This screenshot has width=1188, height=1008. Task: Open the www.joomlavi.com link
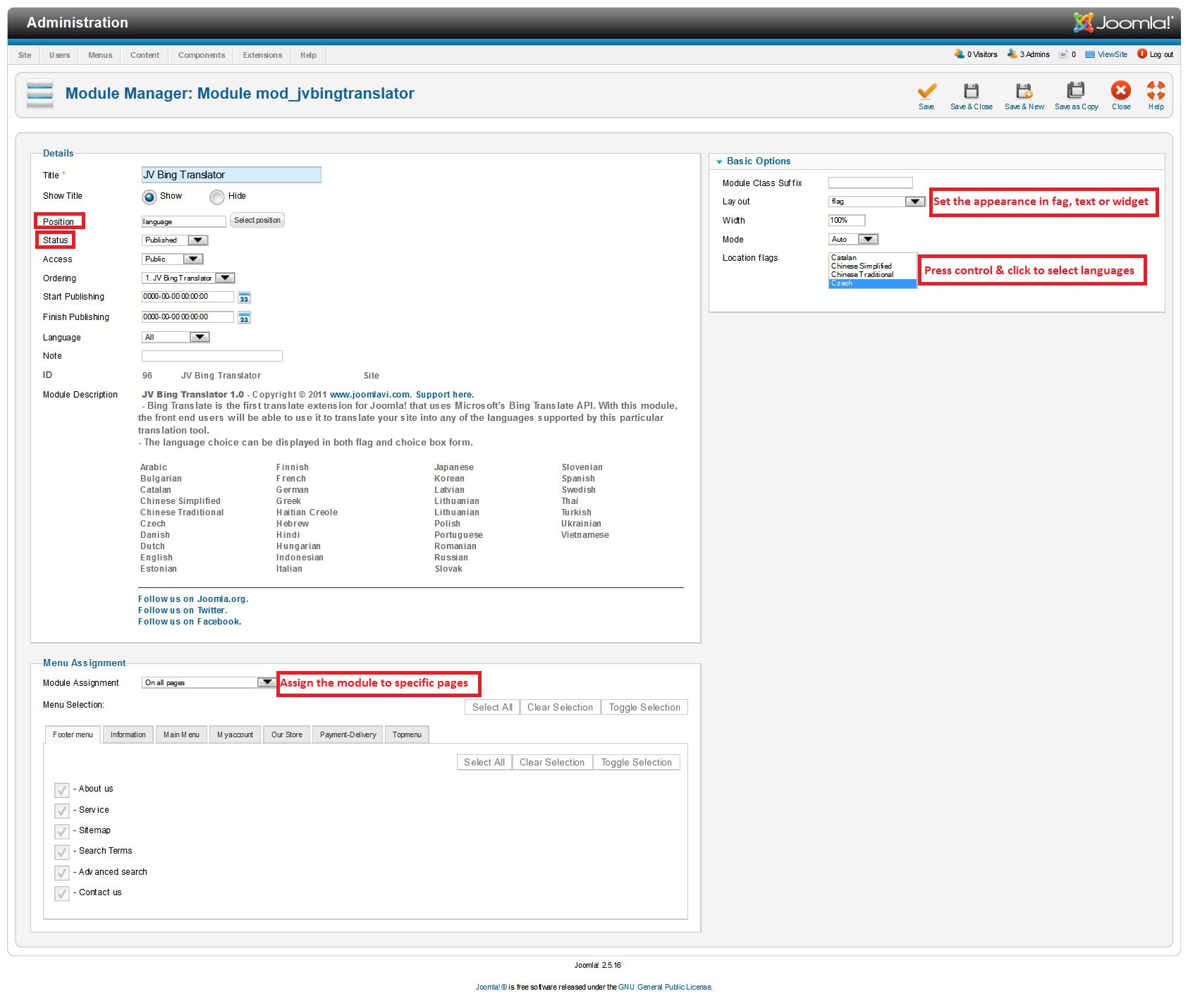point(370,395)
